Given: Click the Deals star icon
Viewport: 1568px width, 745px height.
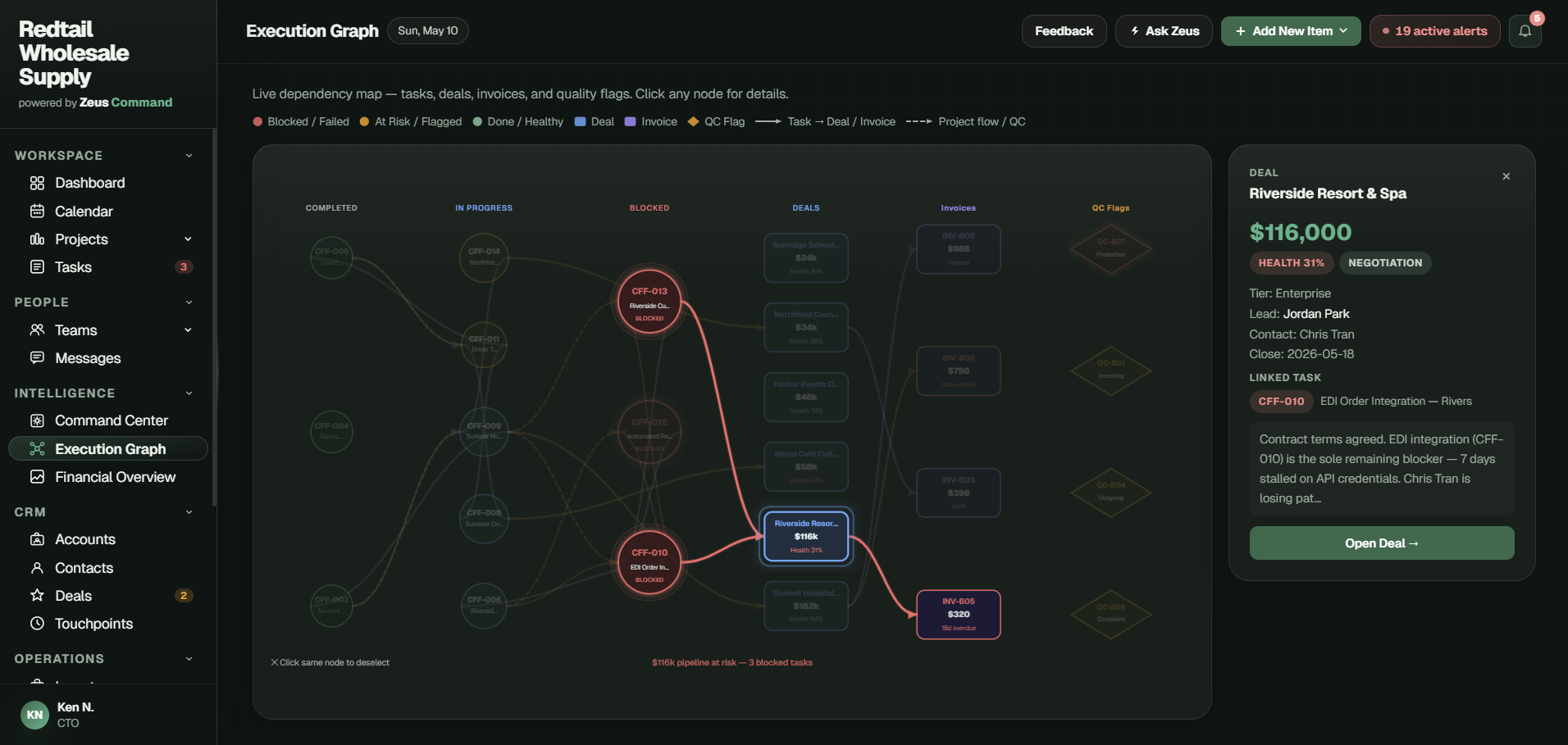Looking at the screenshot, I should tap(37, 596).
